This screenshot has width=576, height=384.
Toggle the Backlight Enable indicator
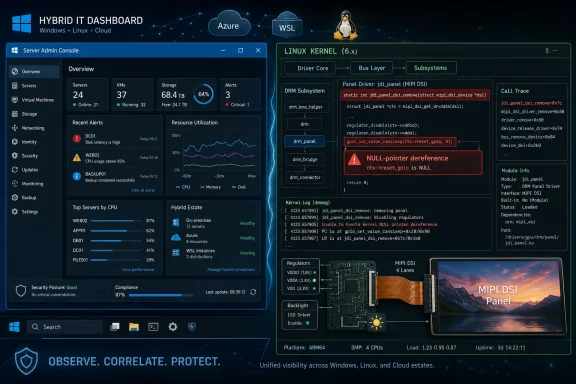pos(307,323)
